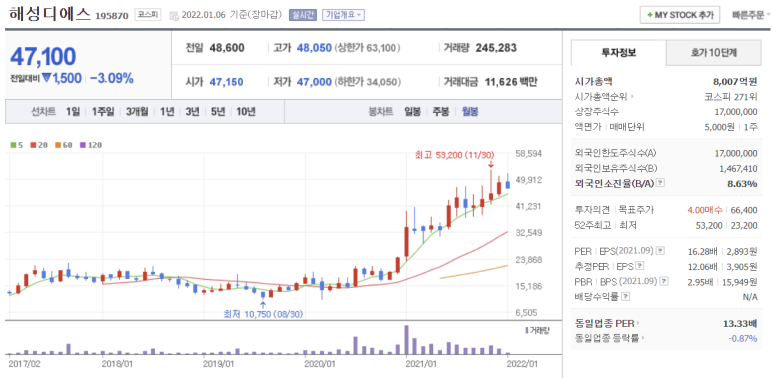The width and height of the screenshot is (773, 378).
Task: Click the green 5-day moving average legend square
Action: 13,145
